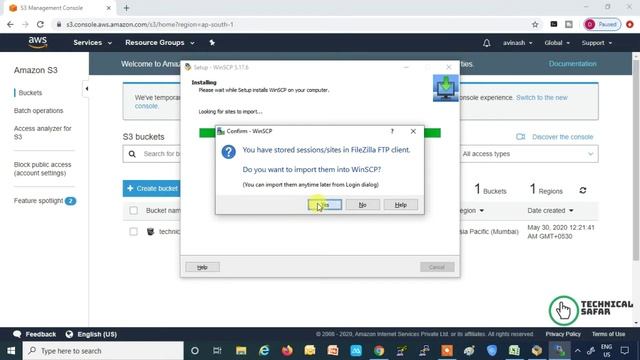Click Yes in the WinSCP Confirm dialog
Image resolution: width=640 pixels, height=360 pixels.
point(325,205)
